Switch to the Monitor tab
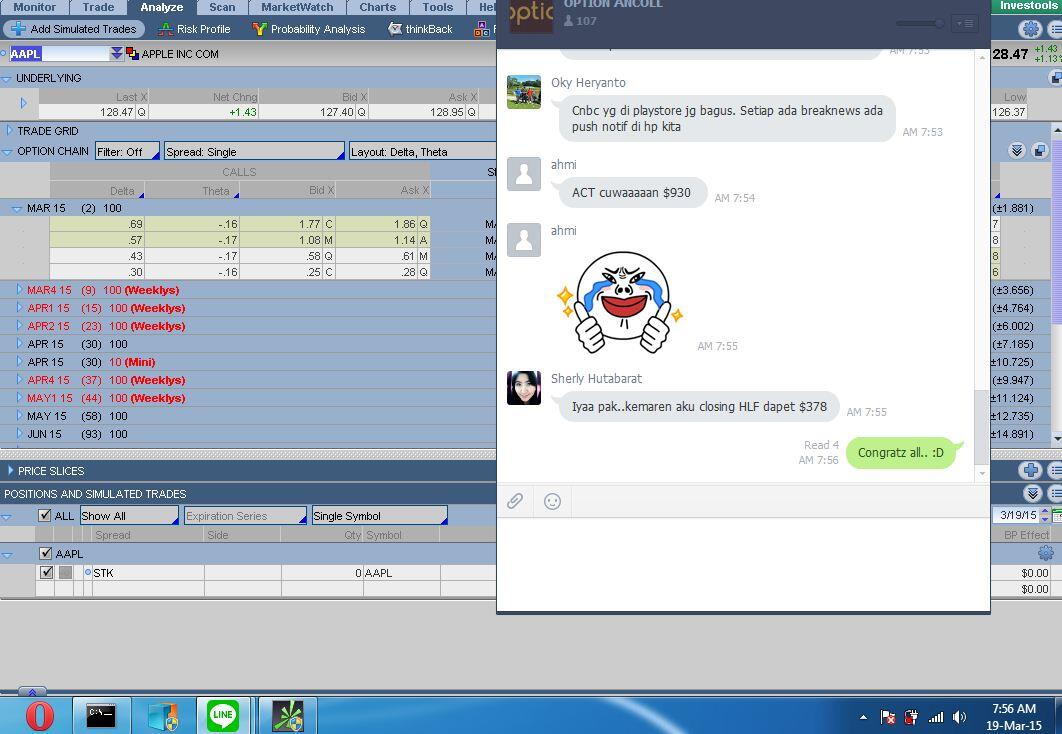Image resolution: width=1062 pixels, height=734 pixels. coord(35,7)
